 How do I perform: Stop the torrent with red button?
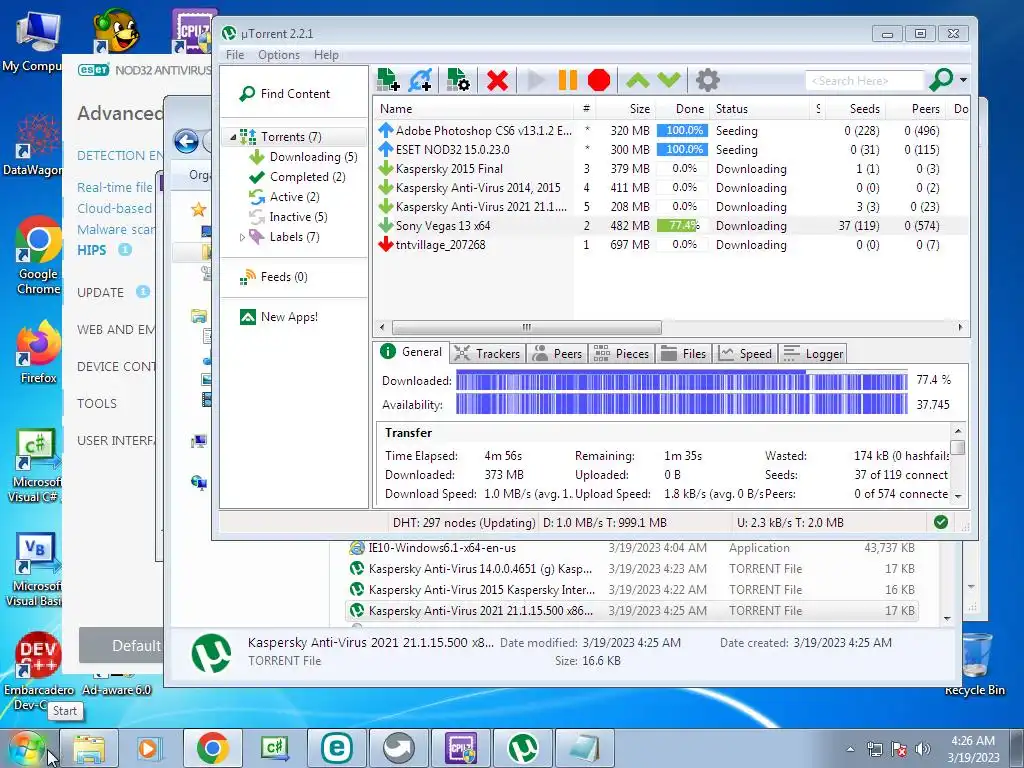pyautogui.click(x=599, y=80)
